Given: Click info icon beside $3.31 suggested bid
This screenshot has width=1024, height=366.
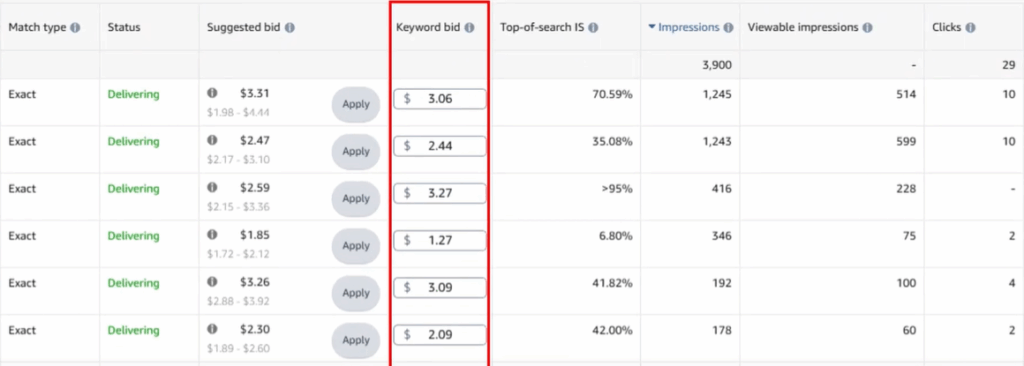Looking at the screenshot, I should [212, 93].
